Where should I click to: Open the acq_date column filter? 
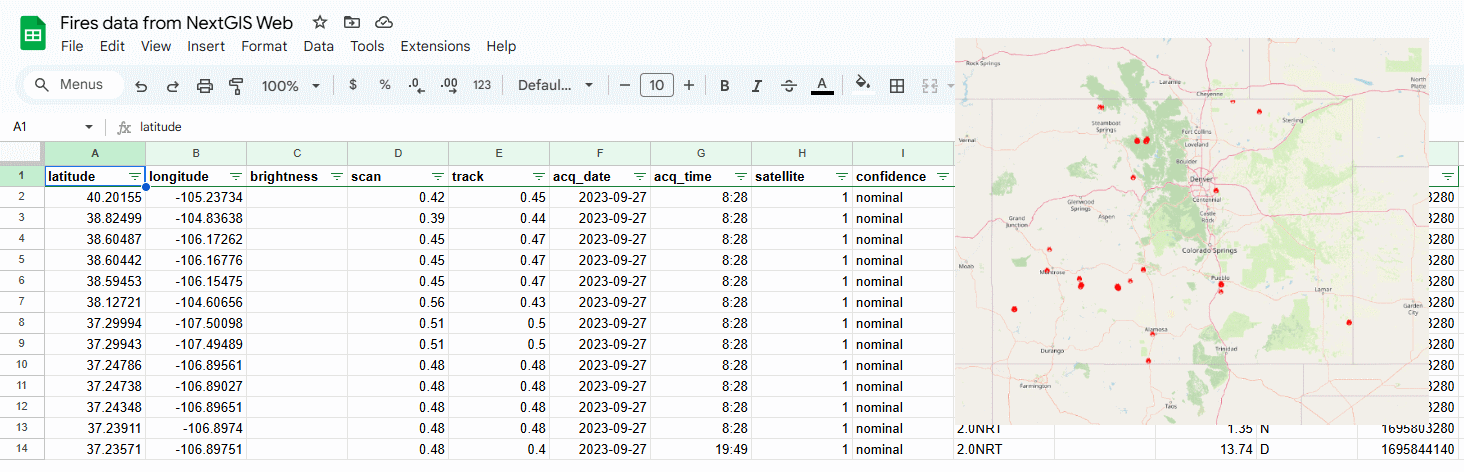tap(640, 176)
